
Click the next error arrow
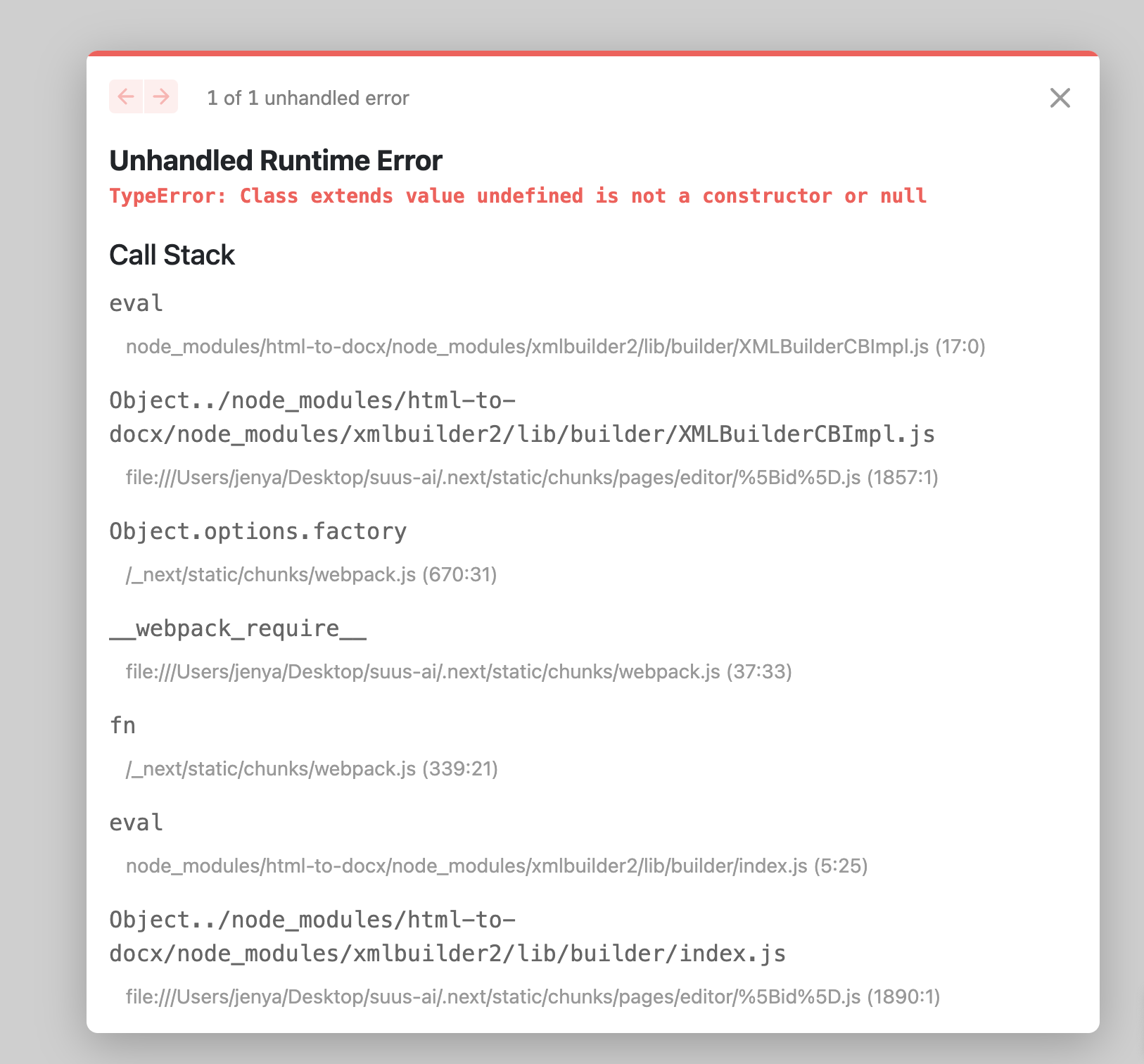[x=160, y=98]
